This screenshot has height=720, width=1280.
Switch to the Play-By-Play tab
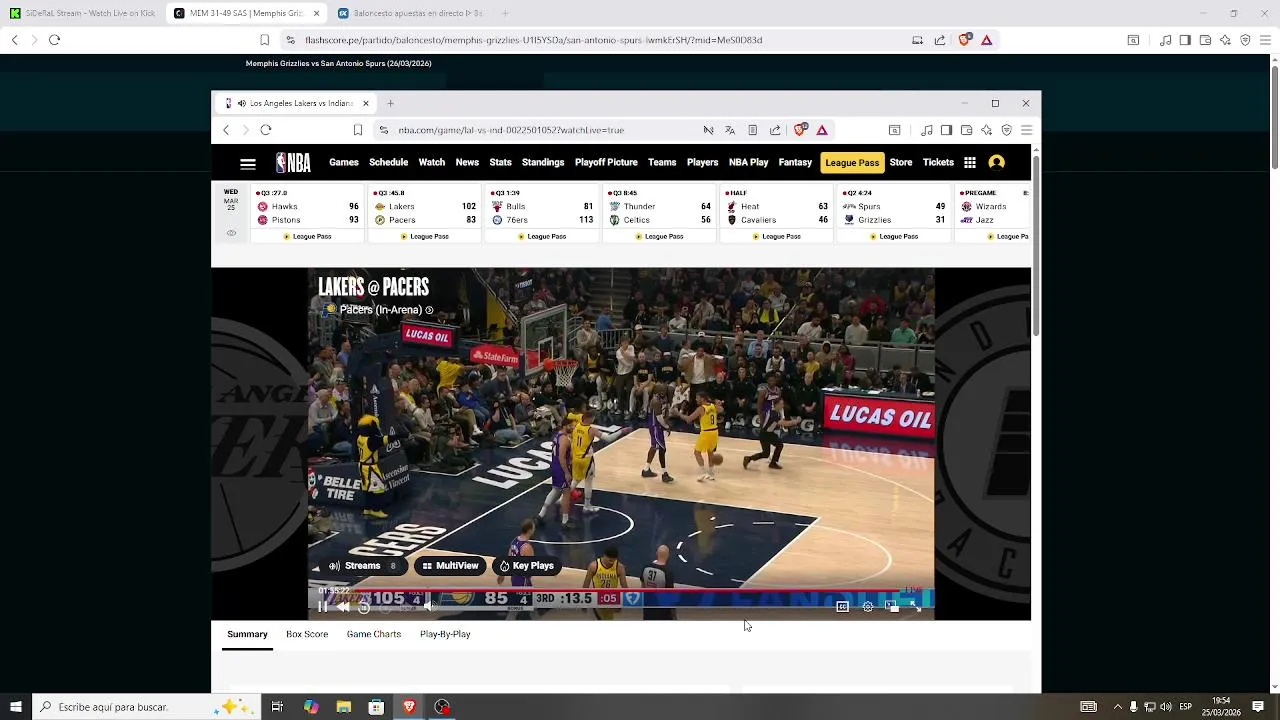coord(445,634)
